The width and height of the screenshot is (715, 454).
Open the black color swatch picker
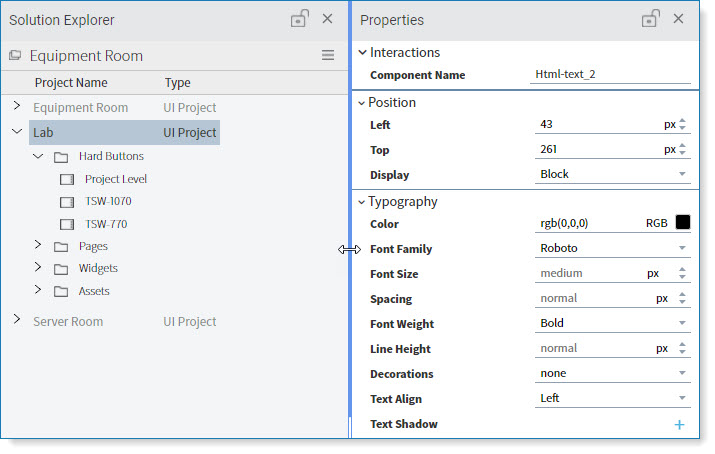click(x=683, y=222)
